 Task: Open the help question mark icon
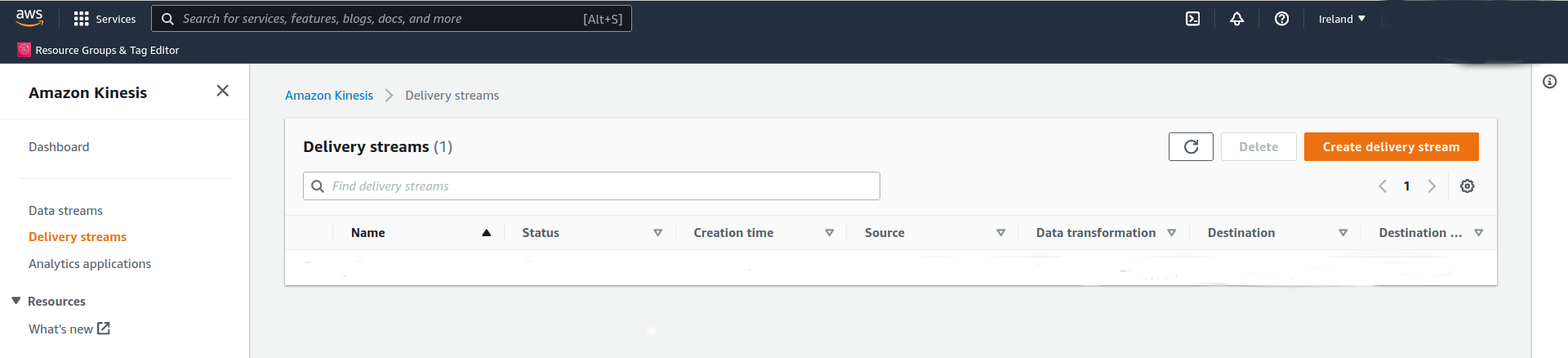point(1281,19)
